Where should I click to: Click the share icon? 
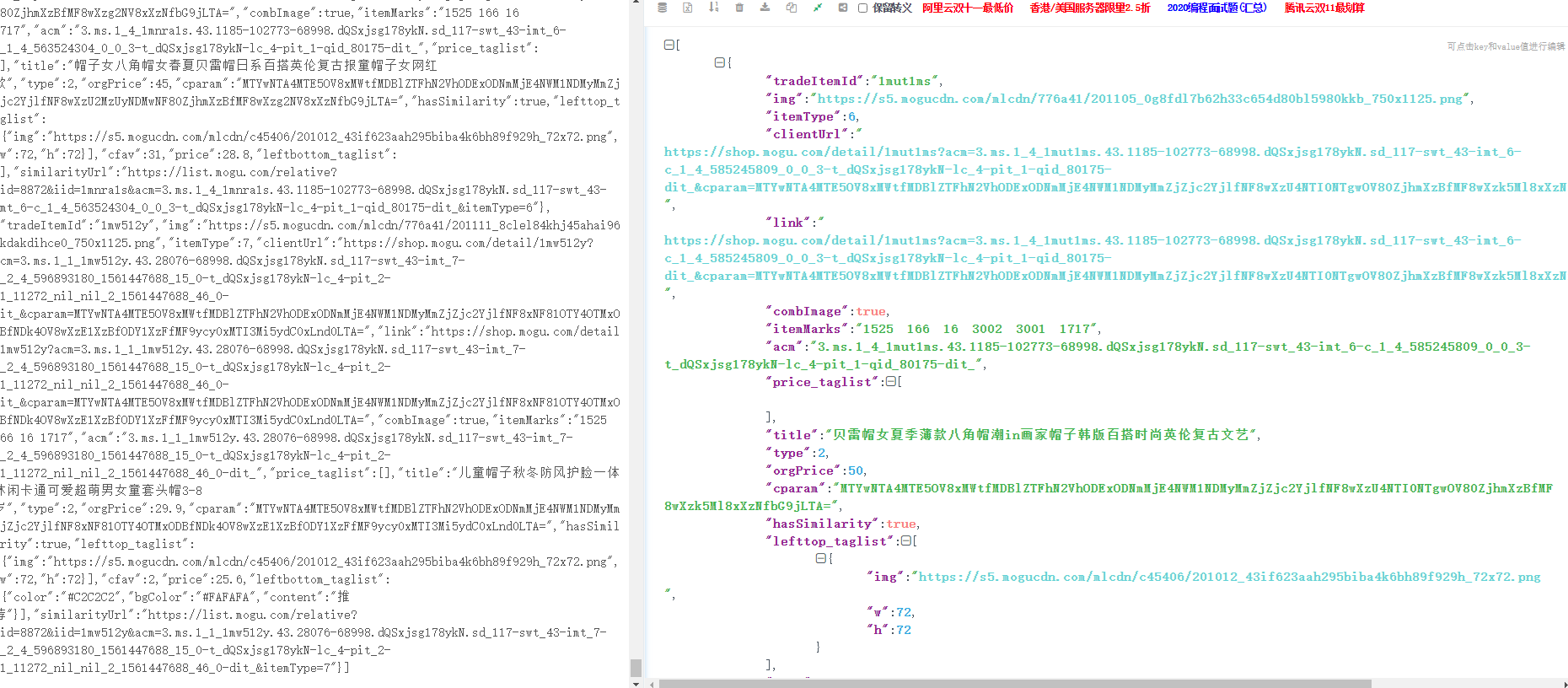(843, 8)
